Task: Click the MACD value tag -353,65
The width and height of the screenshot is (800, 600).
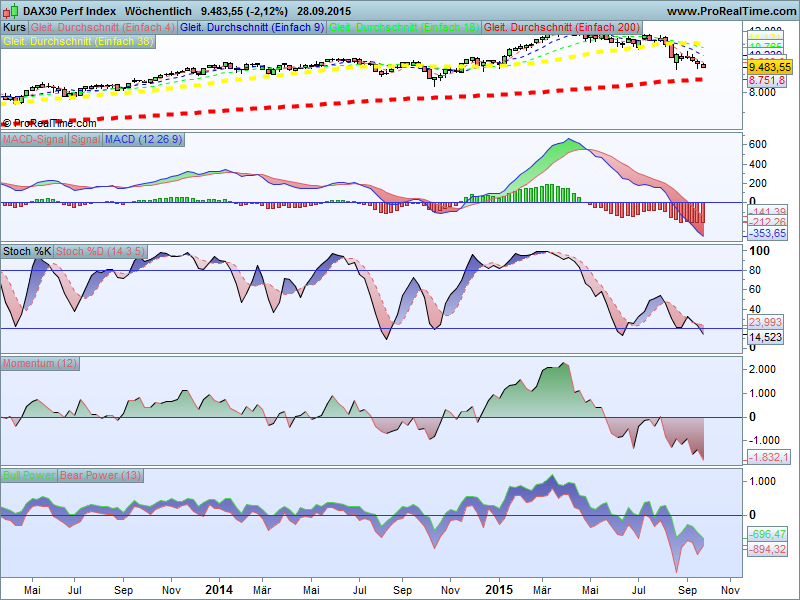Action: pos(767,233)
